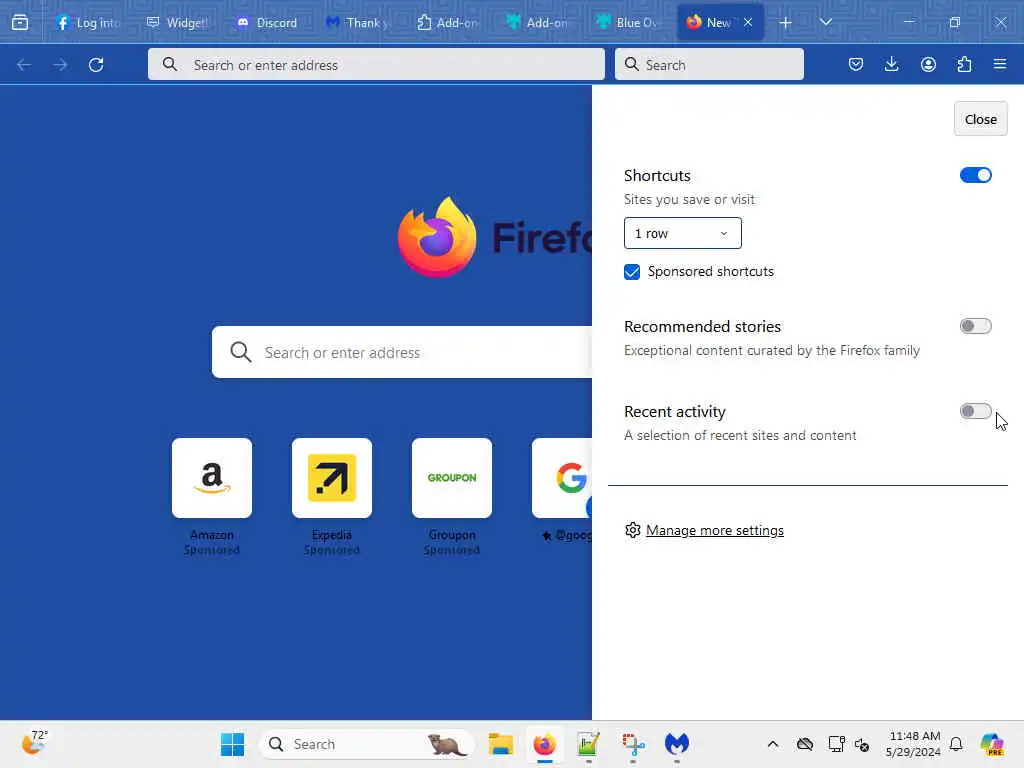Open the list all tabs dropdown arrow

click(x=825, y=22)
